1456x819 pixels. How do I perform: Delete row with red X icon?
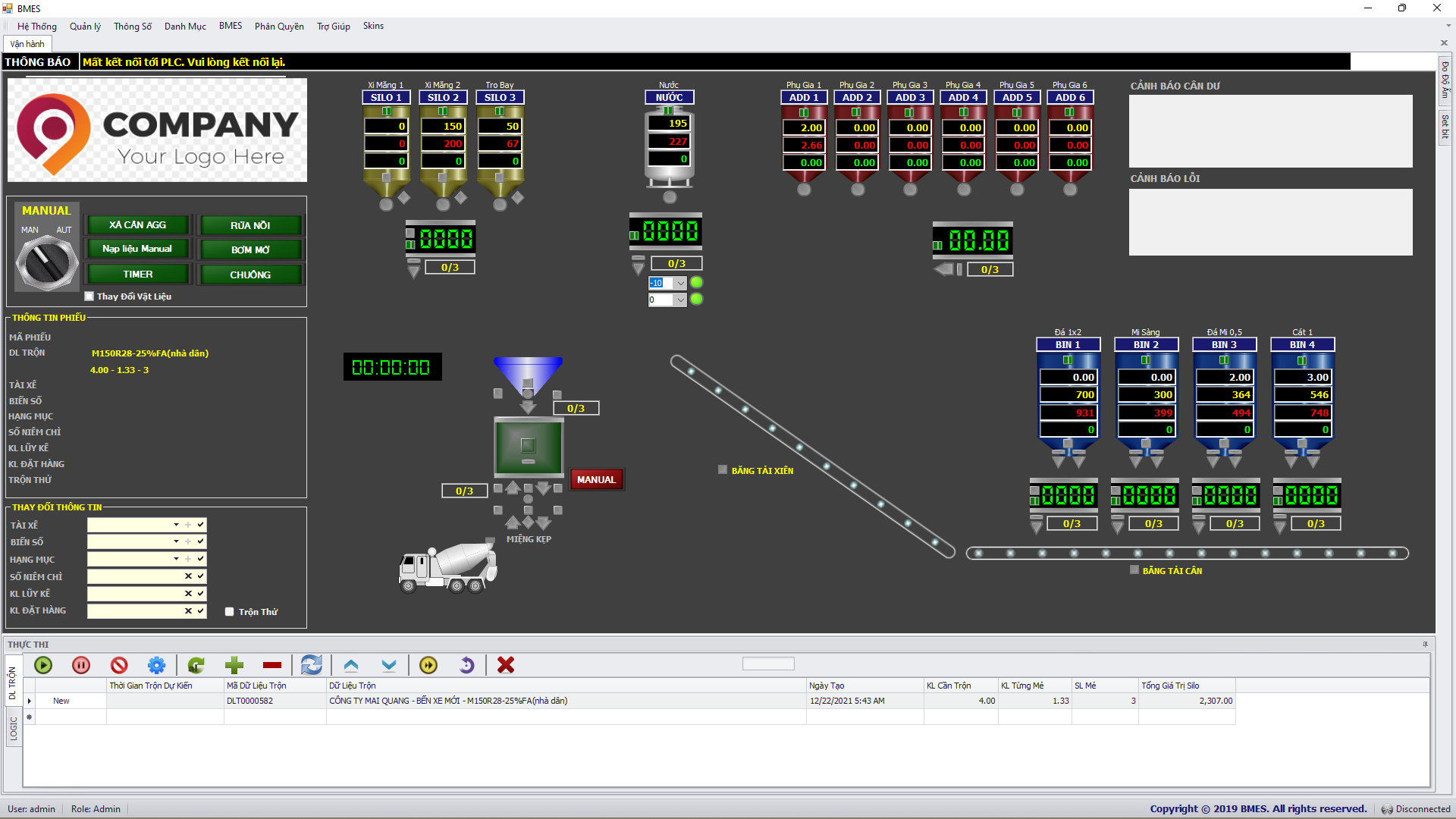(x=506, y=665)
